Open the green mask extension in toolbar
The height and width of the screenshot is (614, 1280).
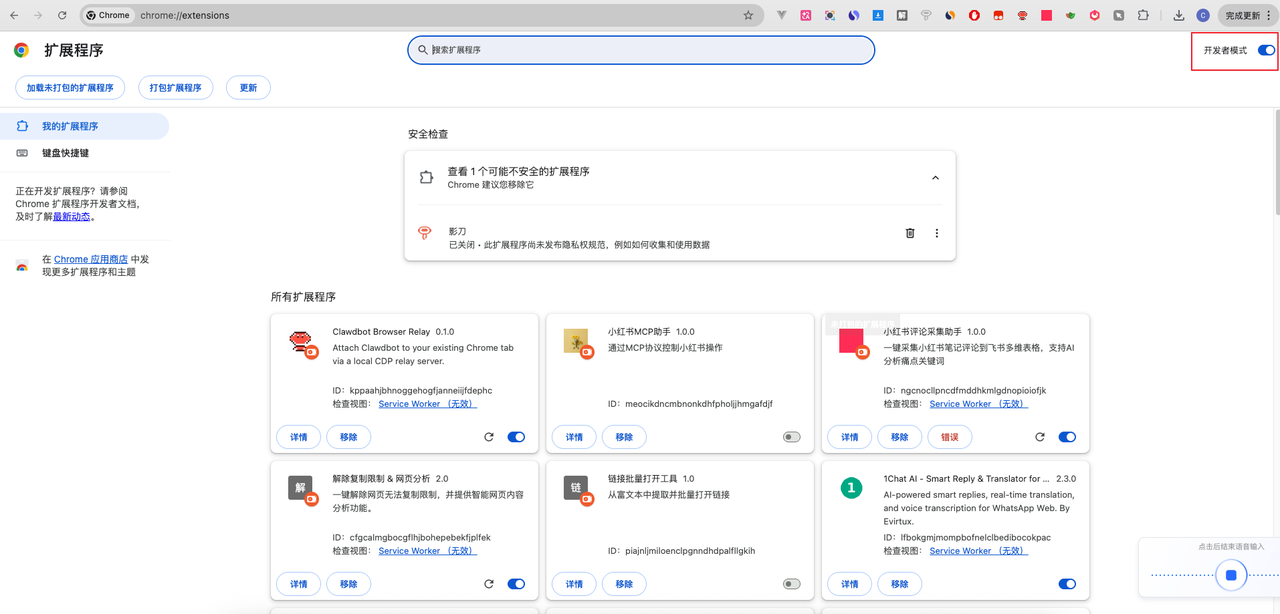pos(1070,15)
